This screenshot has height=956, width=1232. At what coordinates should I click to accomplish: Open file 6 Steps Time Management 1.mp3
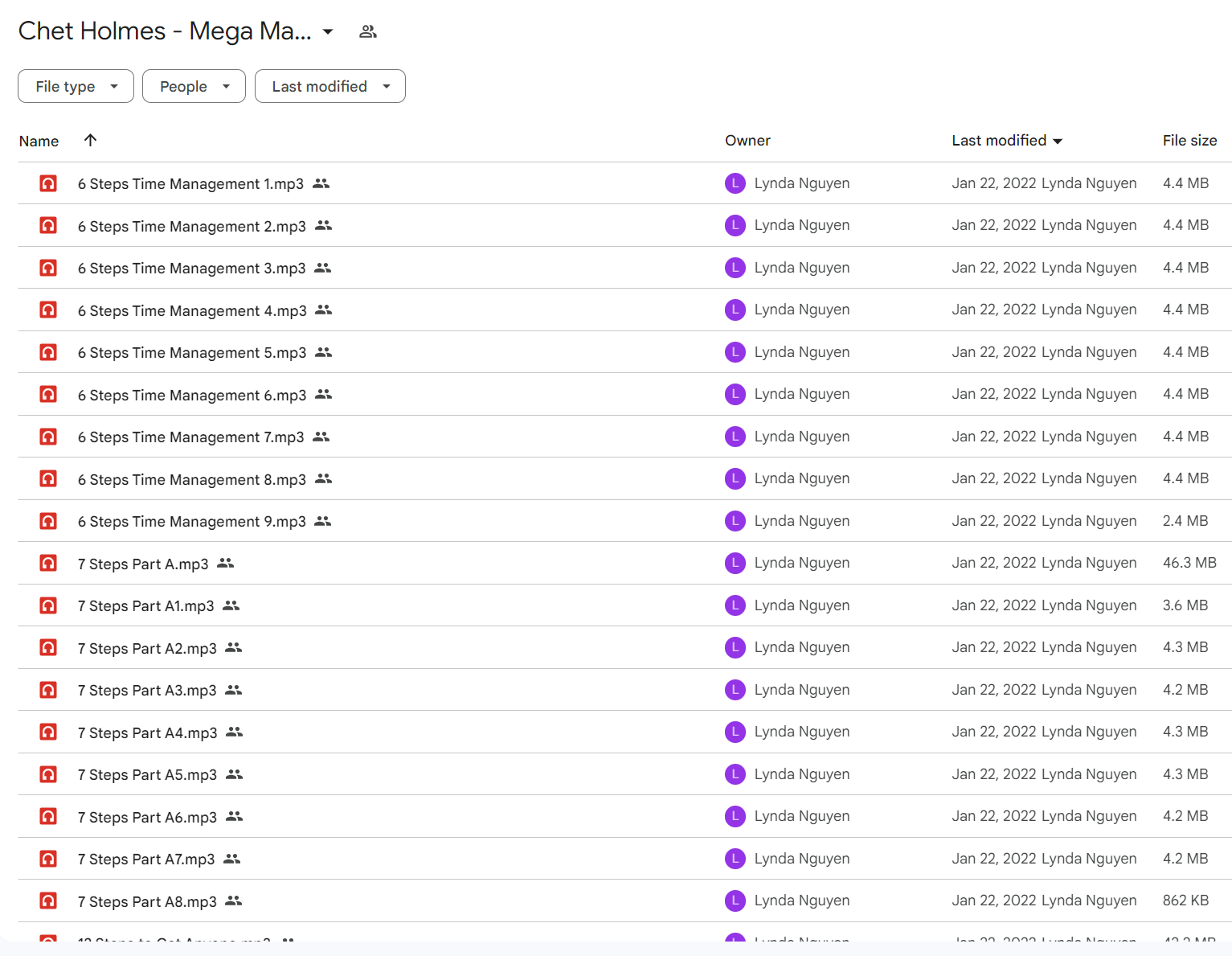coord(190,183)
